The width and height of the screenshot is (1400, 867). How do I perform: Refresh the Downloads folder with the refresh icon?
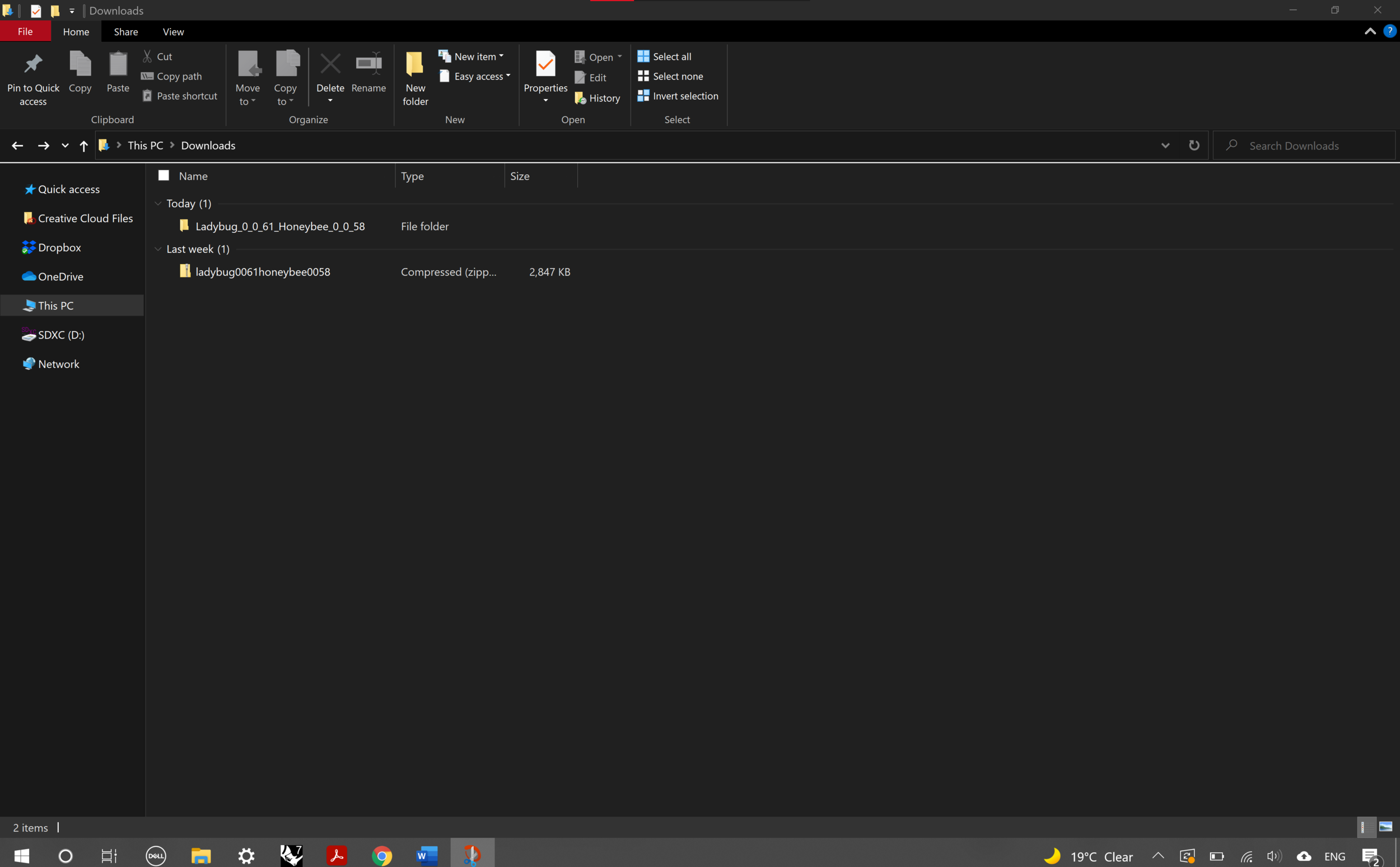1194,146
